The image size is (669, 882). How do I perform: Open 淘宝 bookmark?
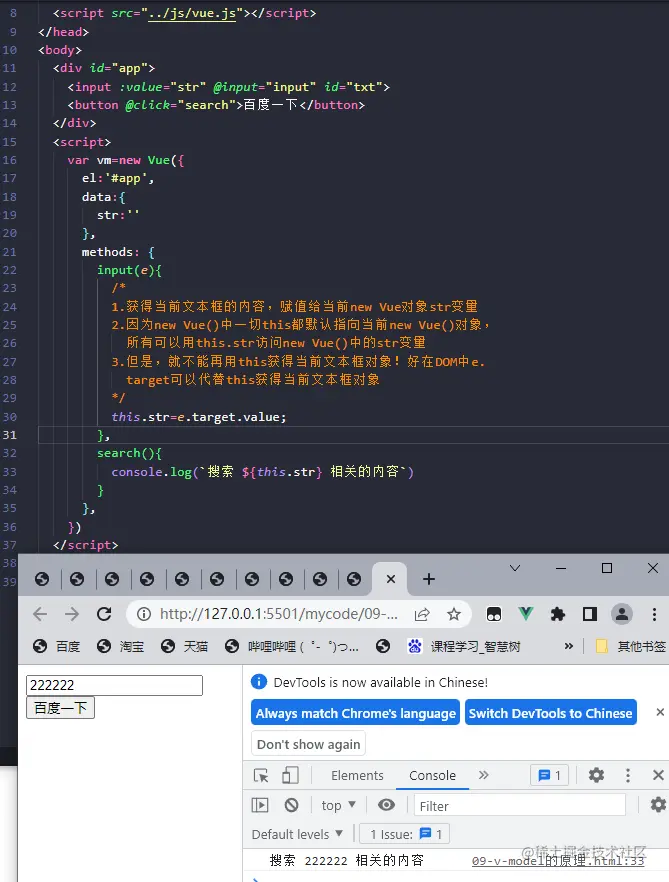(120, 646)
